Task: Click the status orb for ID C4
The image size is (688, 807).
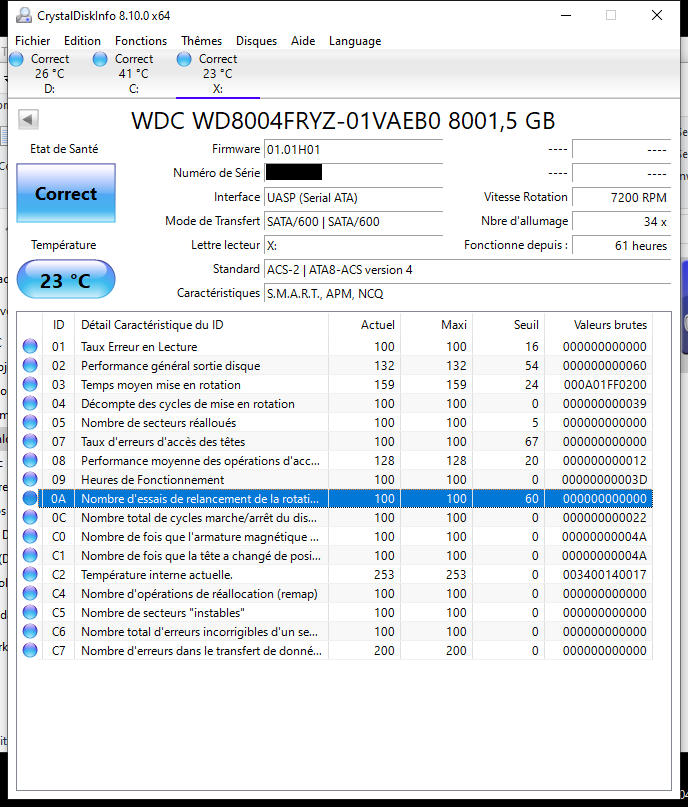Action: pos(30,593)
